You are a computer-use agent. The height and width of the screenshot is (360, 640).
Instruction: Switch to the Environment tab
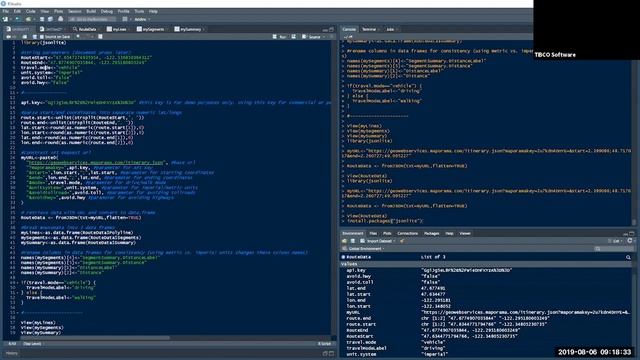(353, 233)
